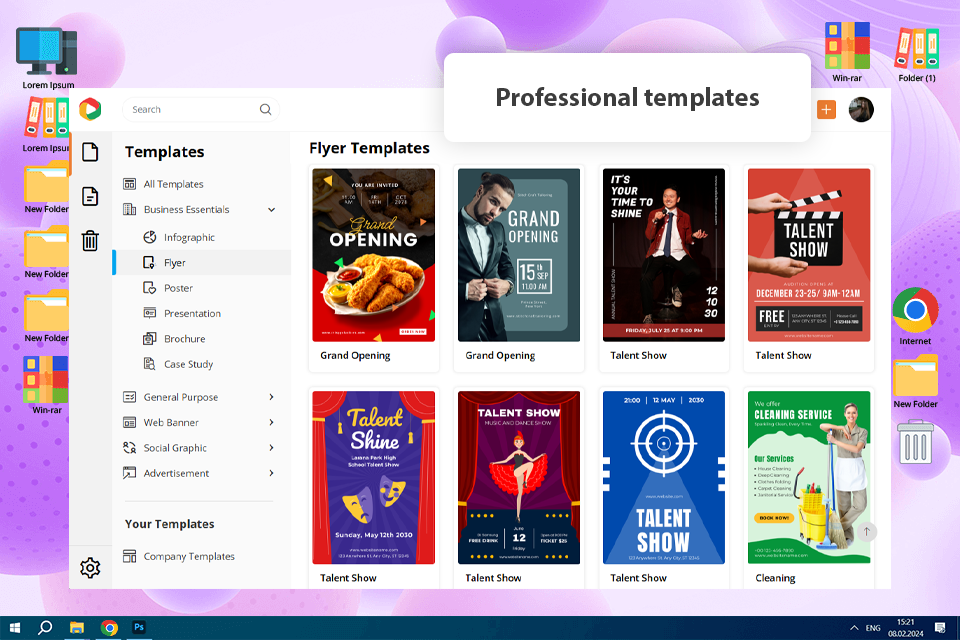The width and height of the screenshot is (960, 640).
Task: Click the Web Banner label
Action: (x=171, y=423)
